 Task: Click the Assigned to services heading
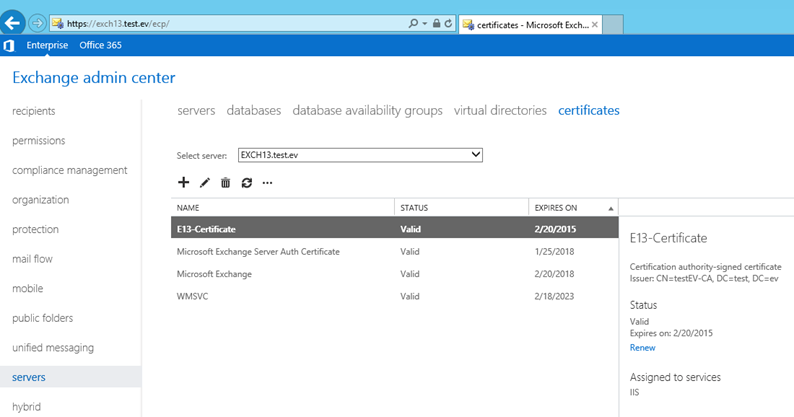(675, 377)
